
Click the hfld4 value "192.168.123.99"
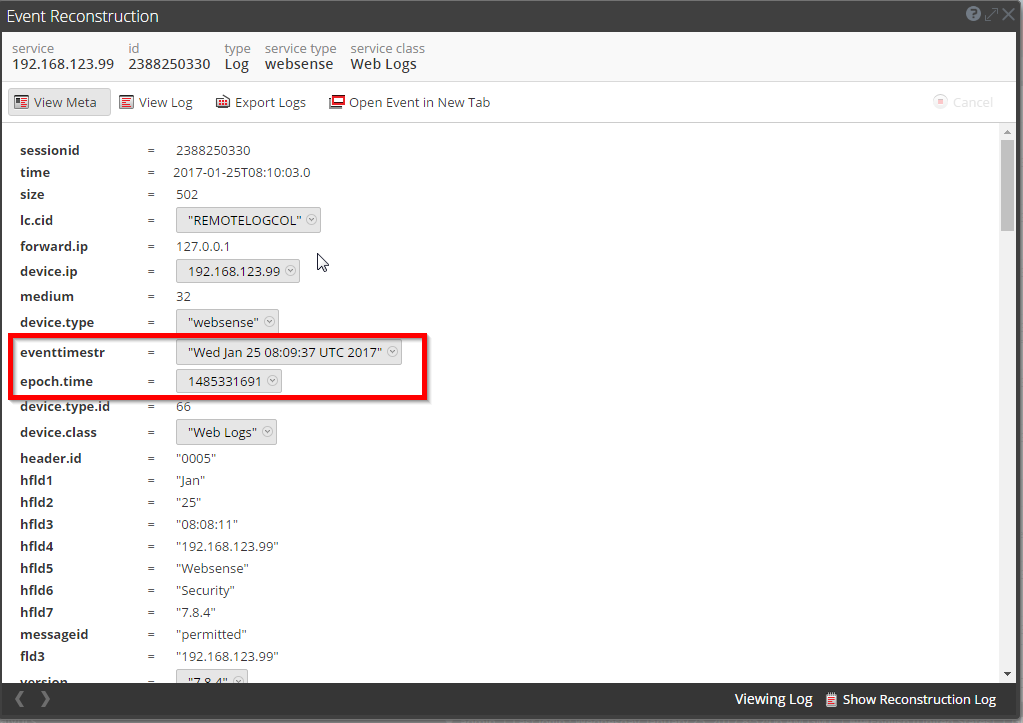[227, 546]
